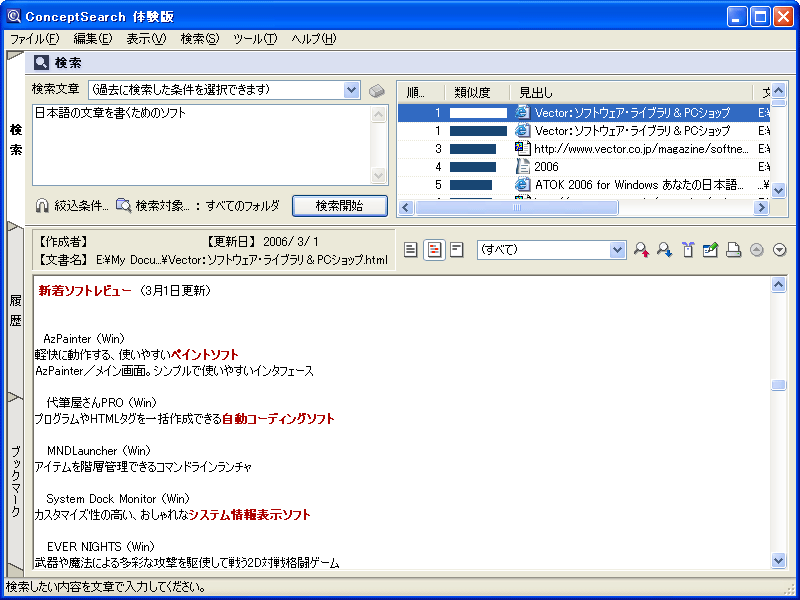Image resolution: width=800 pixels, height=600 pixels.
Task: Click the AzPainter (Win) entry
Action: [84, 339]
